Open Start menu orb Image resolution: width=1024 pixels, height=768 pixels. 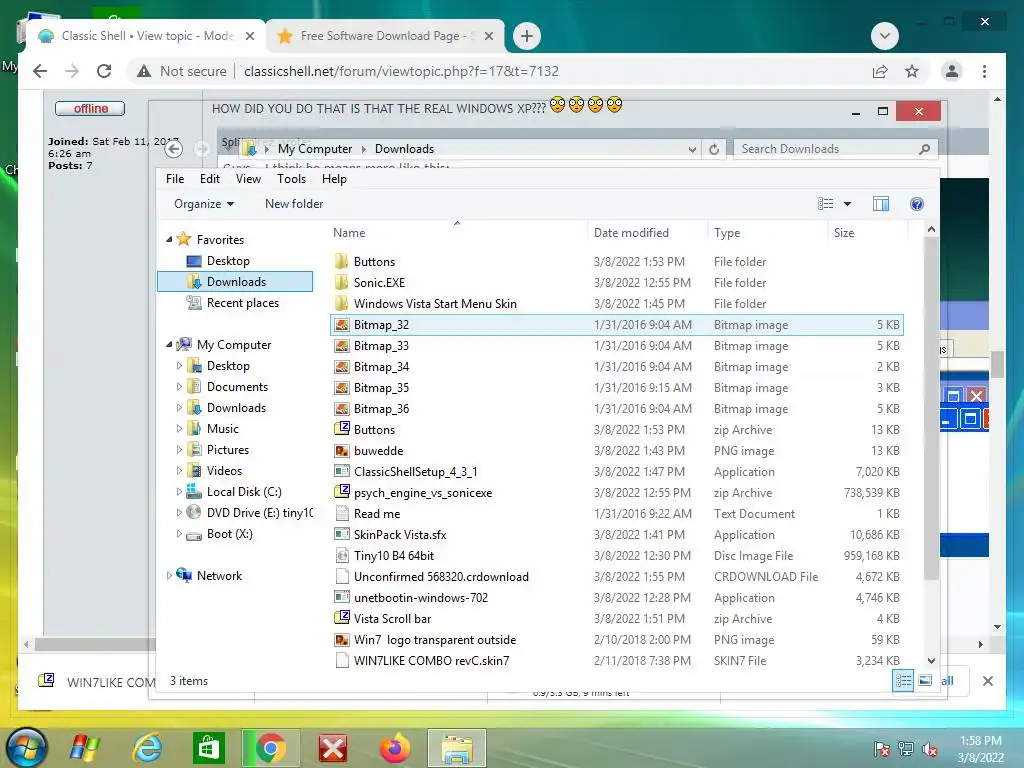(x=26, y=748)
